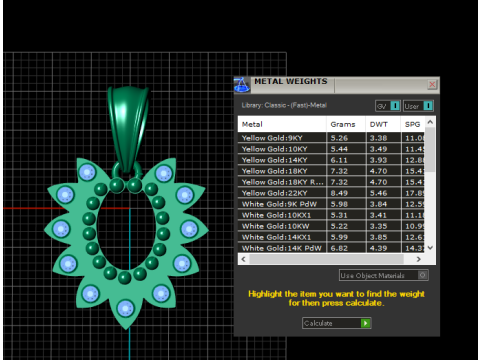Click the 4.39 DWT cell
This screenshot has height=360, width=480.
tap(383, 248)
